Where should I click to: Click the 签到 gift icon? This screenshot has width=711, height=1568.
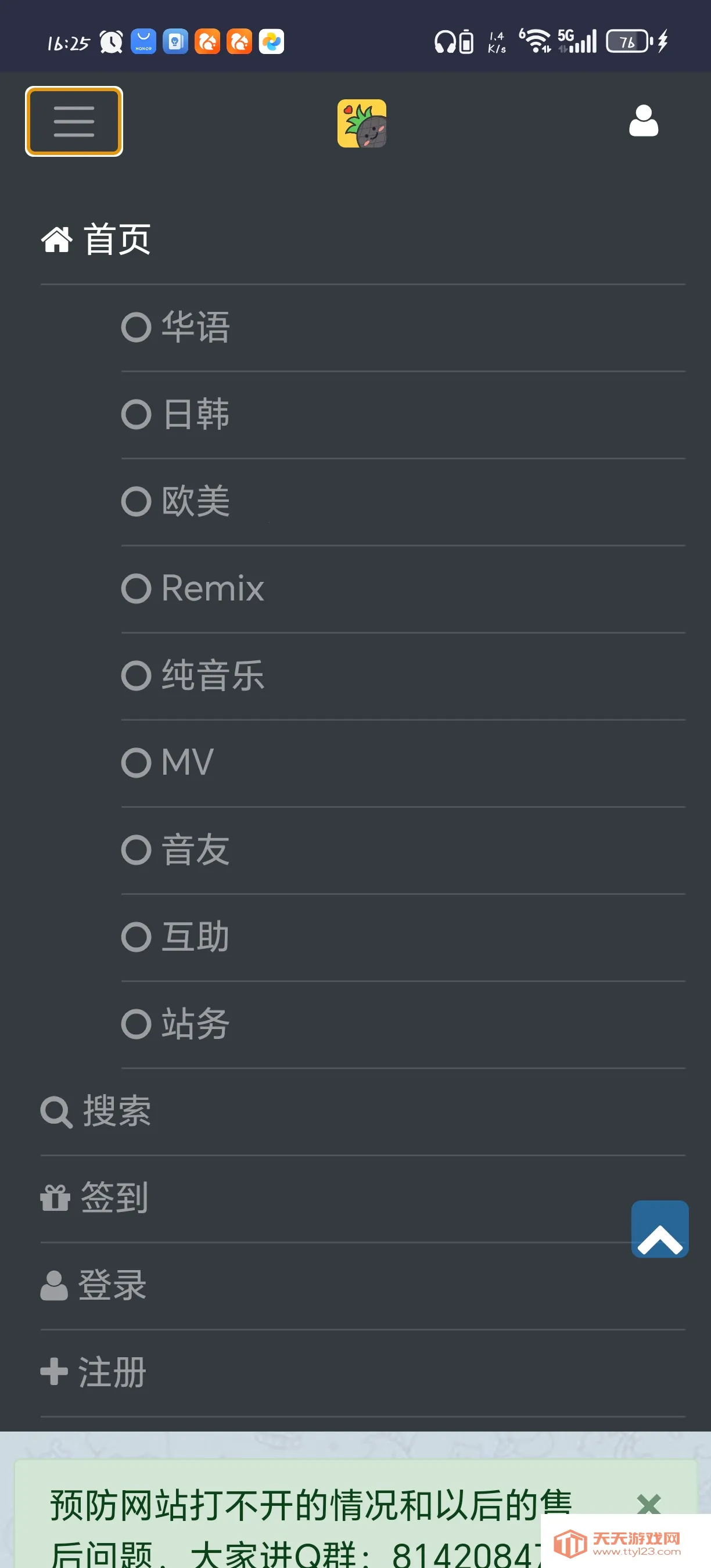55,1199
